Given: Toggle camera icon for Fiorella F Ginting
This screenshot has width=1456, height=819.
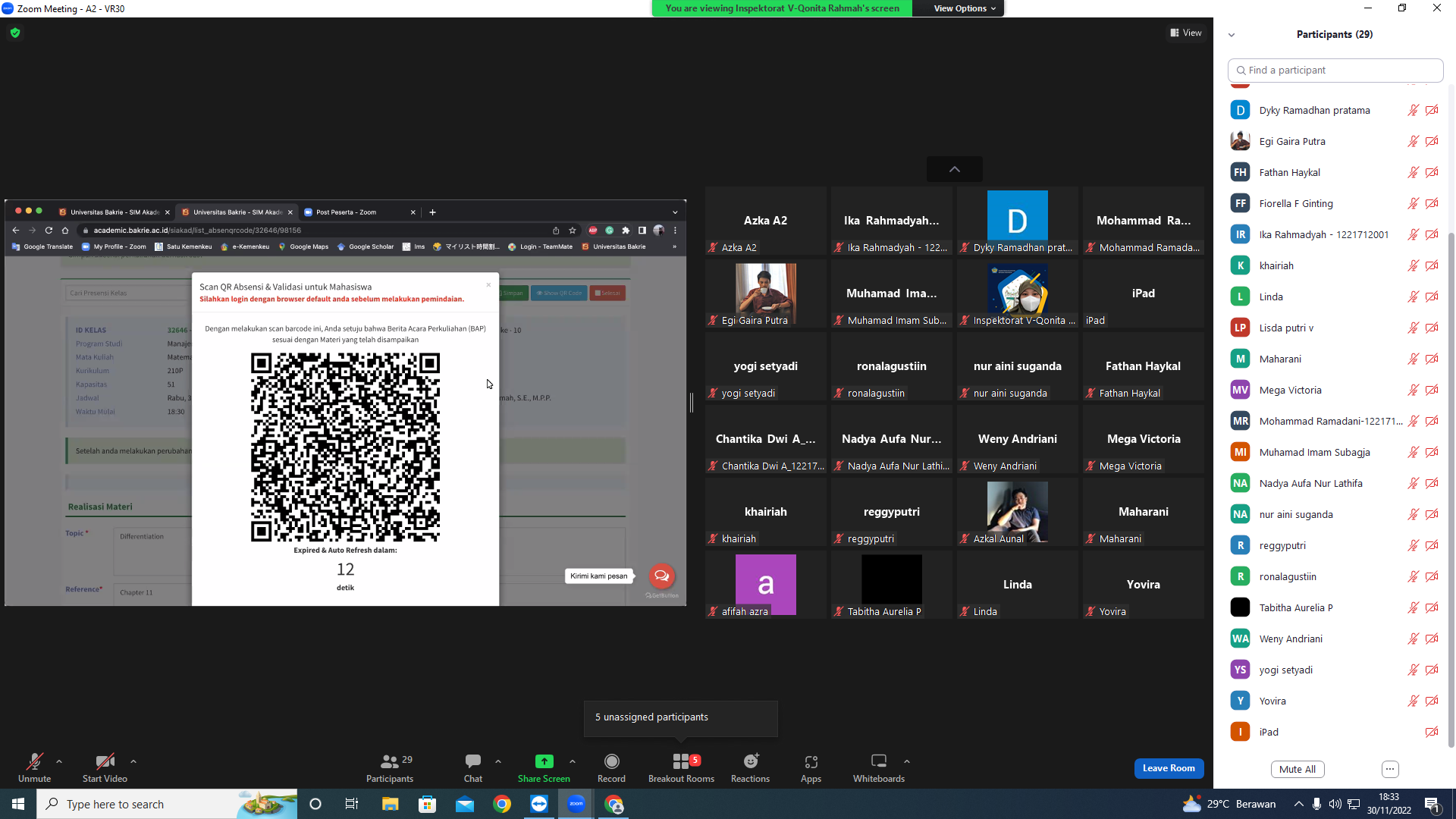Looking at the screenshot, I should coord(1432,203).
